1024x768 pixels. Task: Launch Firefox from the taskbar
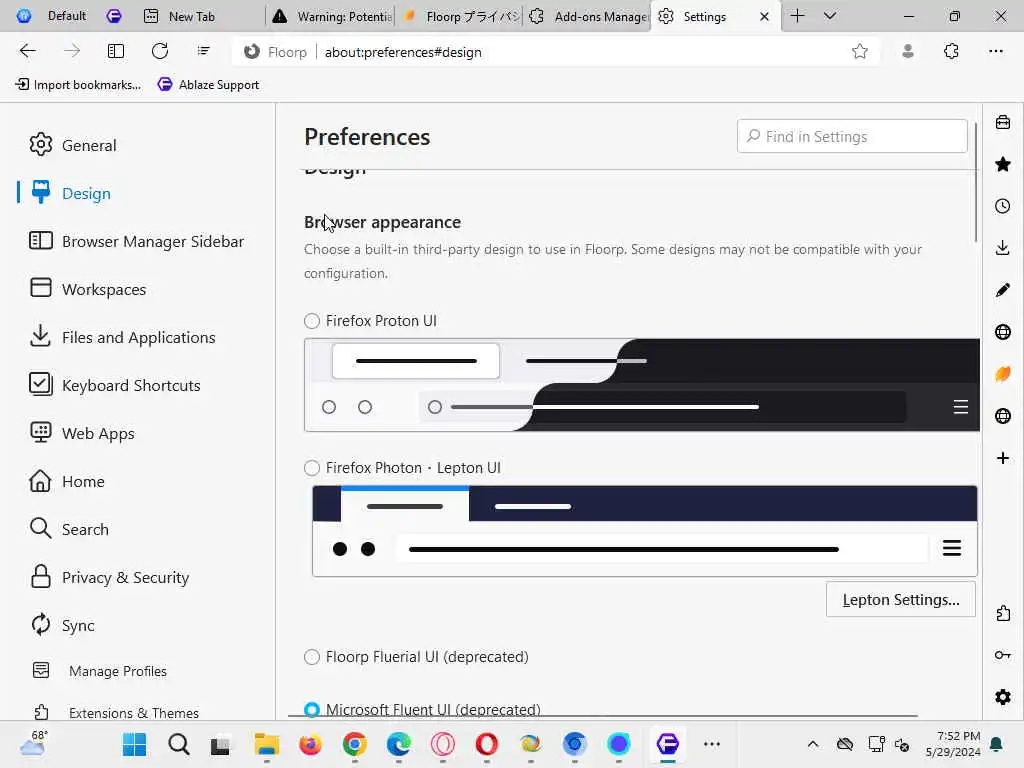click(x=310, y=744)
